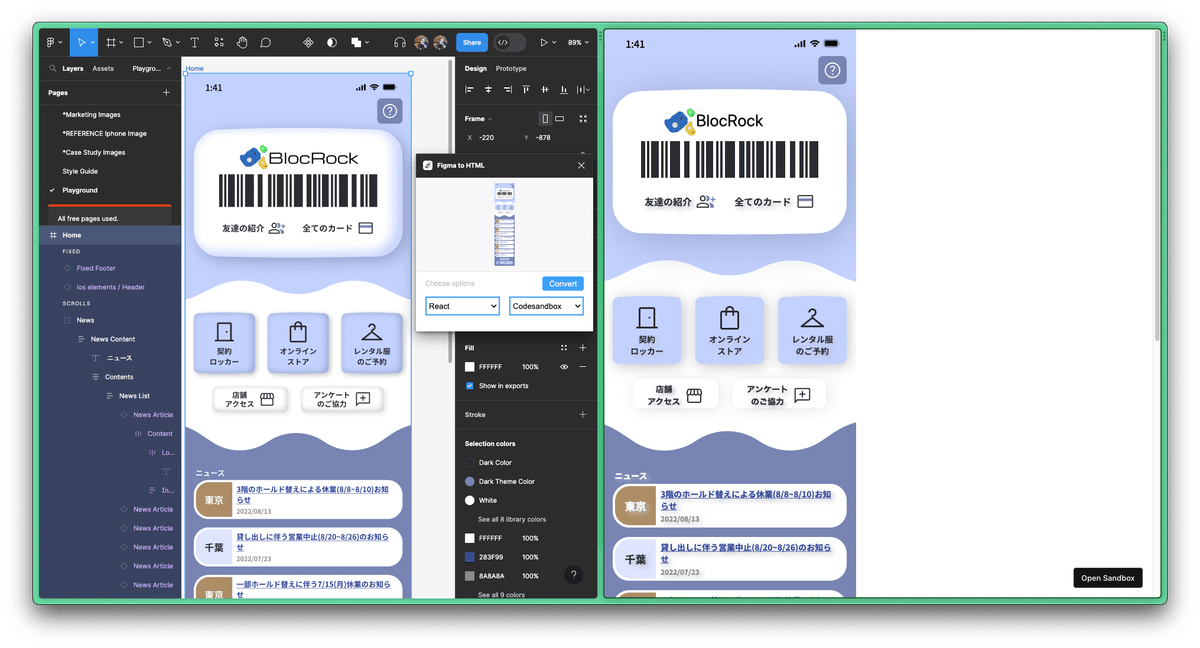Click Align horizontal centers icon
This screenshot has width=1200, height=648.
(x=488, y=90)
